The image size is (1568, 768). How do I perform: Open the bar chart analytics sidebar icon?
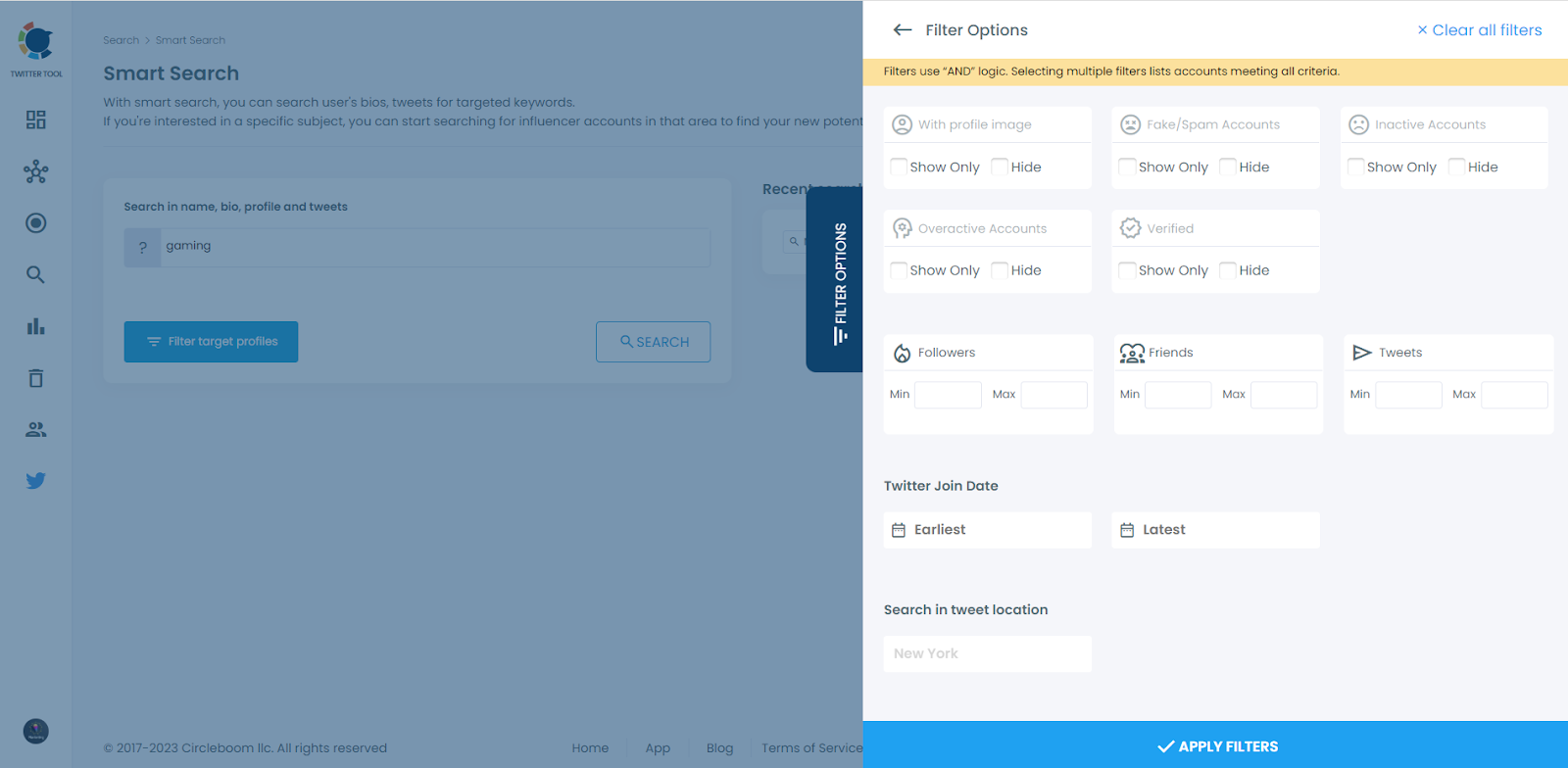[36, 326]
